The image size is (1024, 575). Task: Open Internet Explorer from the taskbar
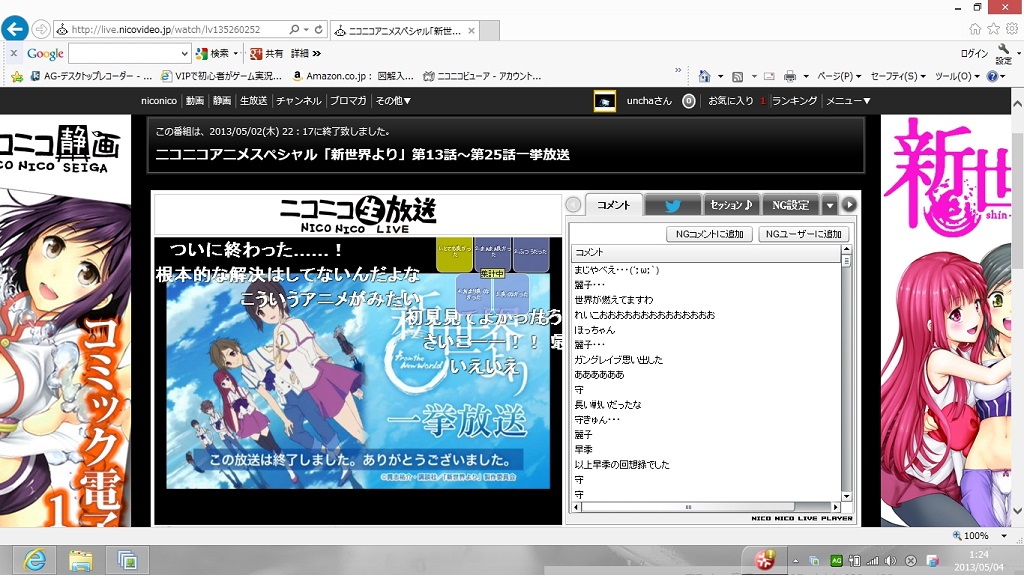tap(35, 561)
